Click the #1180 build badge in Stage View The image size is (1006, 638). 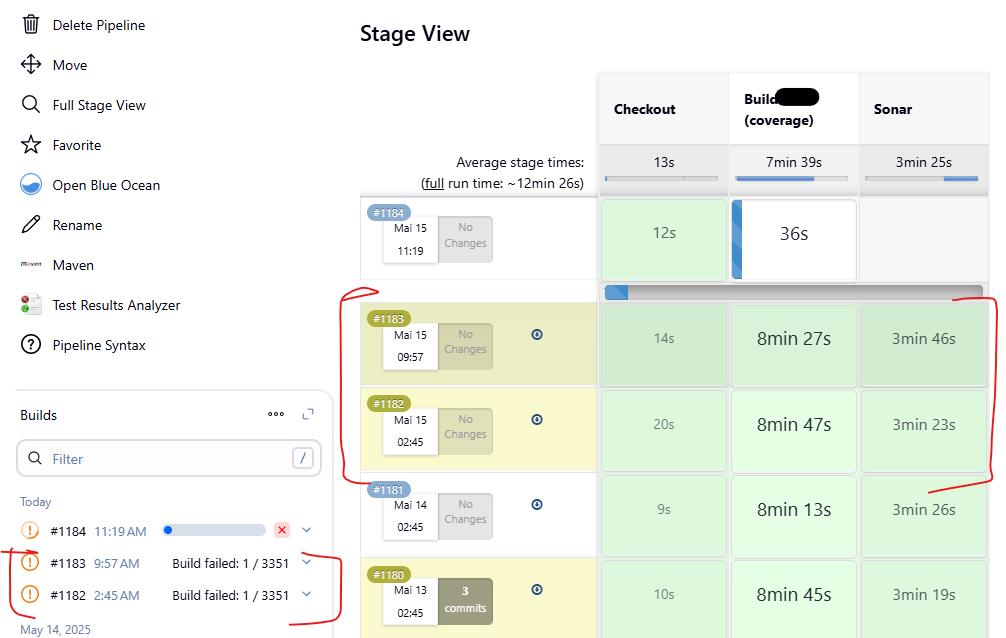click(388, 574)
